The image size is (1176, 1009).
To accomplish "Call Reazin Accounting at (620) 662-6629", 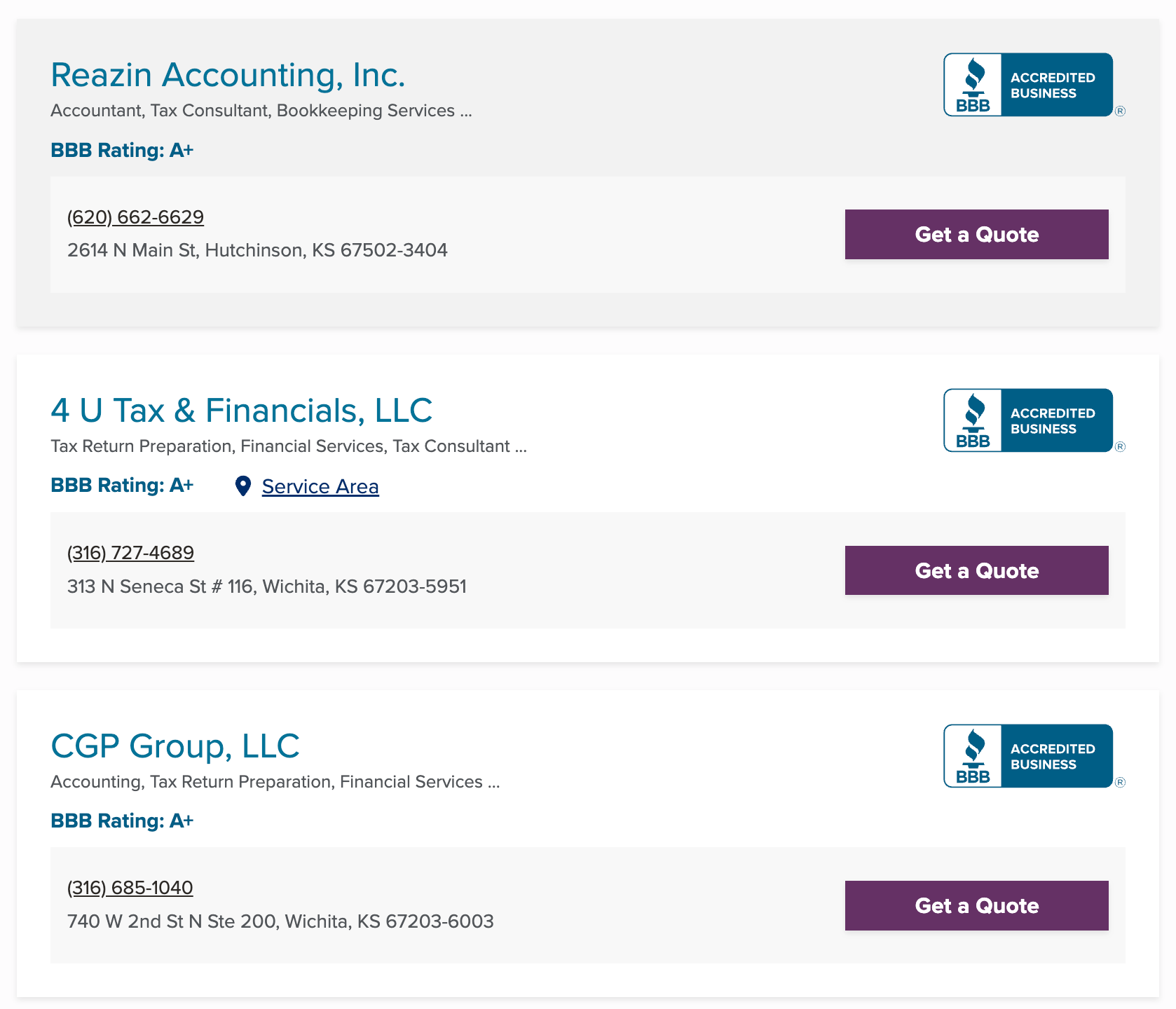I will (x=135, y=217).
